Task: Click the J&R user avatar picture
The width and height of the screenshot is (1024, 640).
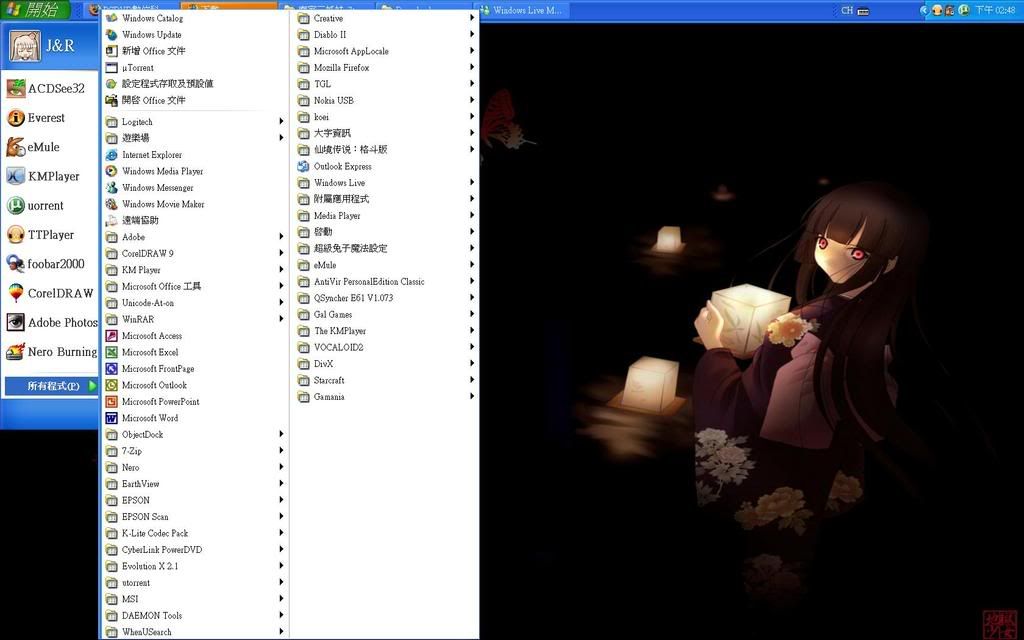Action: 25,46
